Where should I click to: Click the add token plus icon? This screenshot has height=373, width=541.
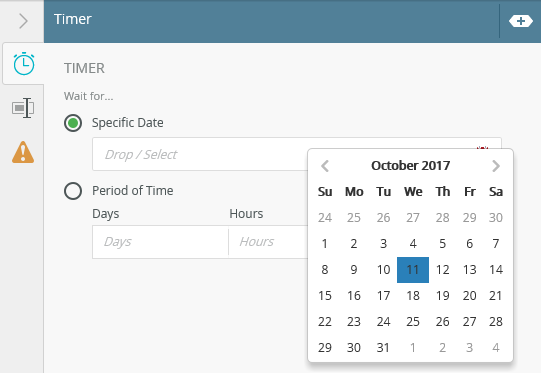click(521, 21)
